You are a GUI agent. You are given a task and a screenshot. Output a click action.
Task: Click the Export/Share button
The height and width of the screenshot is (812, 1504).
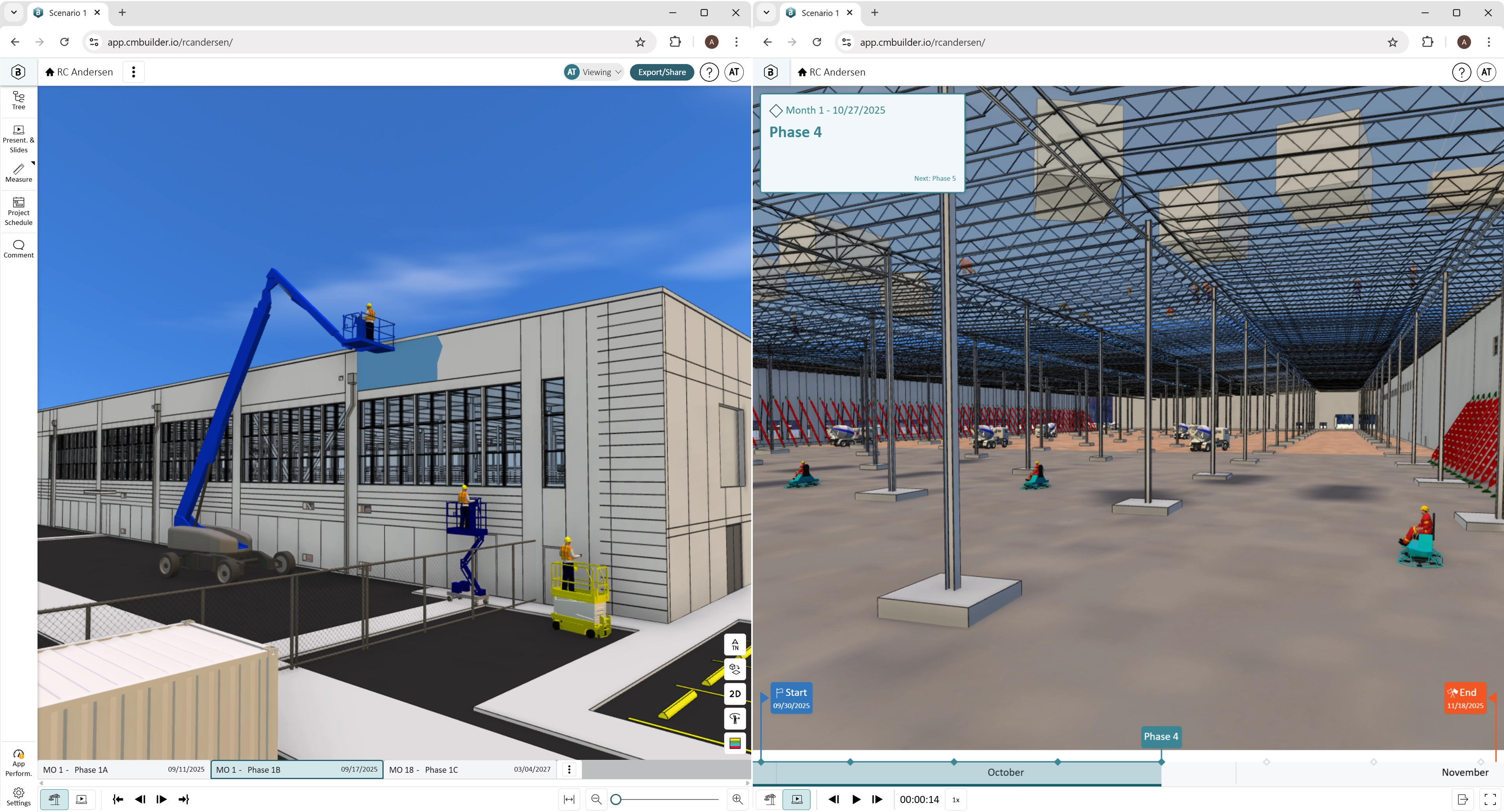(x=662, y=72)
